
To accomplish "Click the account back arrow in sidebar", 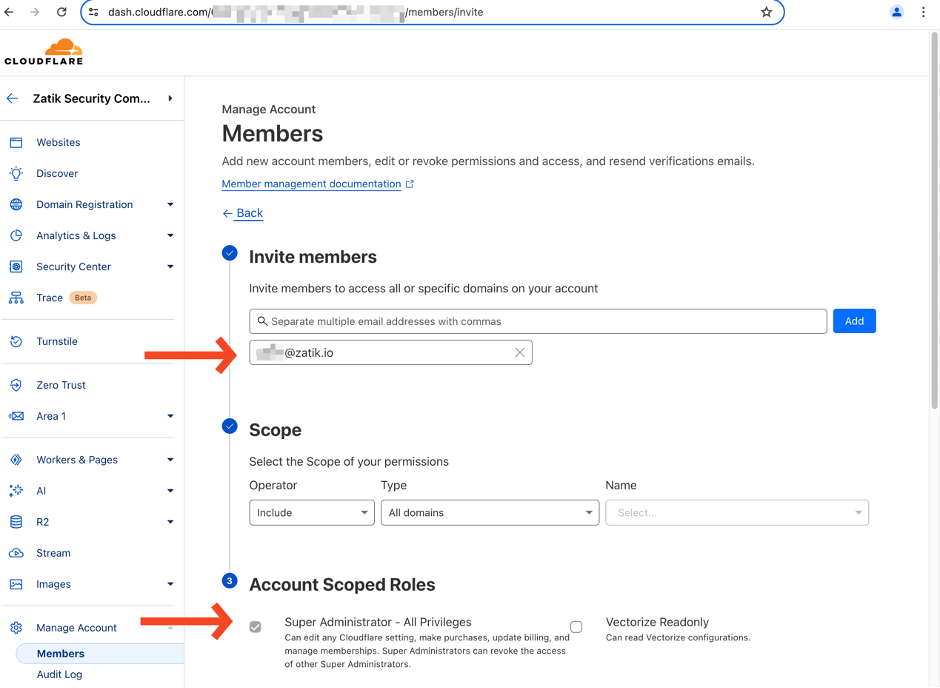I will (x=13, y=98).
